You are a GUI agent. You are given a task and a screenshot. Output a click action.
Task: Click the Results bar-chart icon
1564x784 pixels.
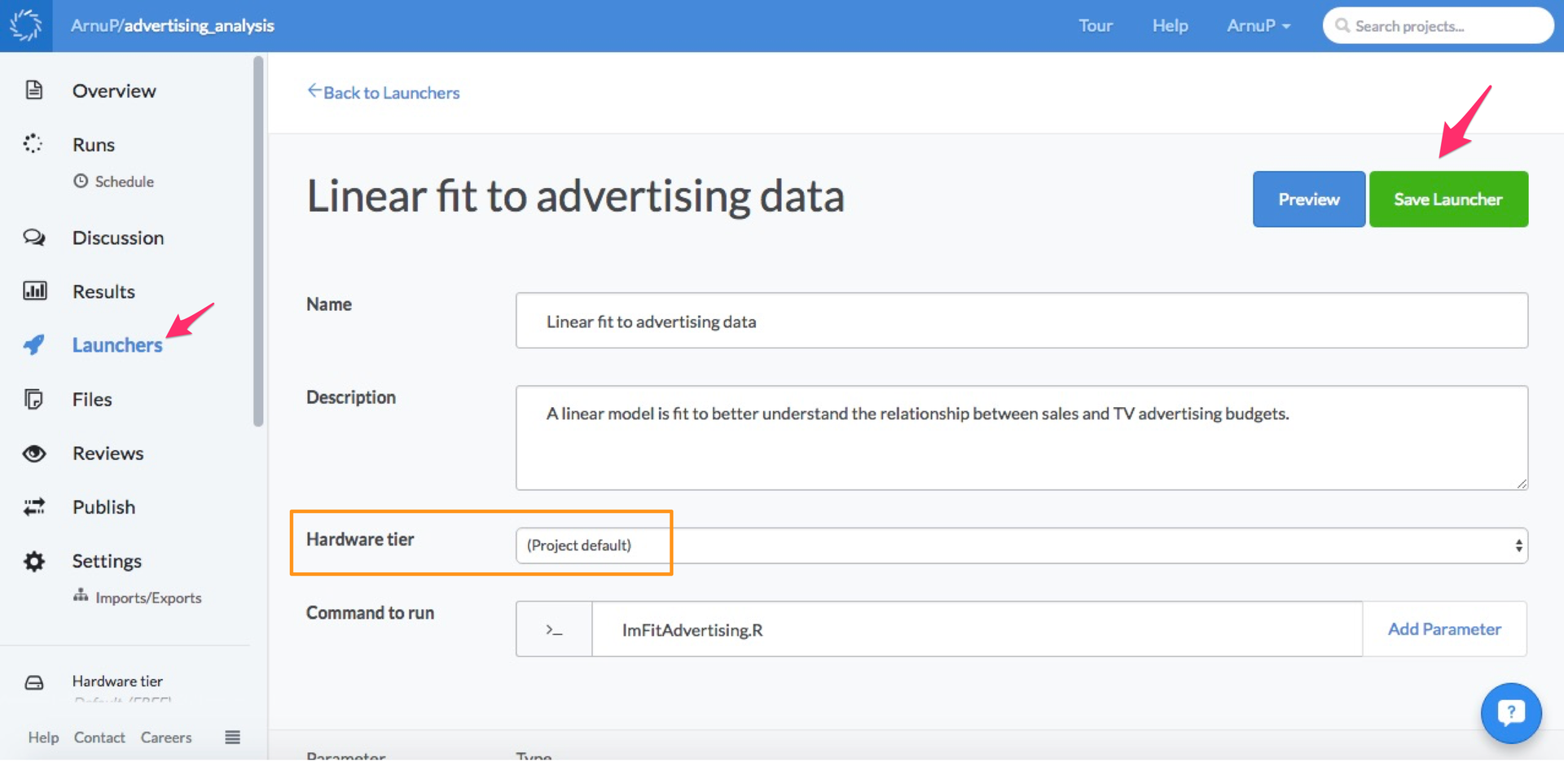point(35,291)
